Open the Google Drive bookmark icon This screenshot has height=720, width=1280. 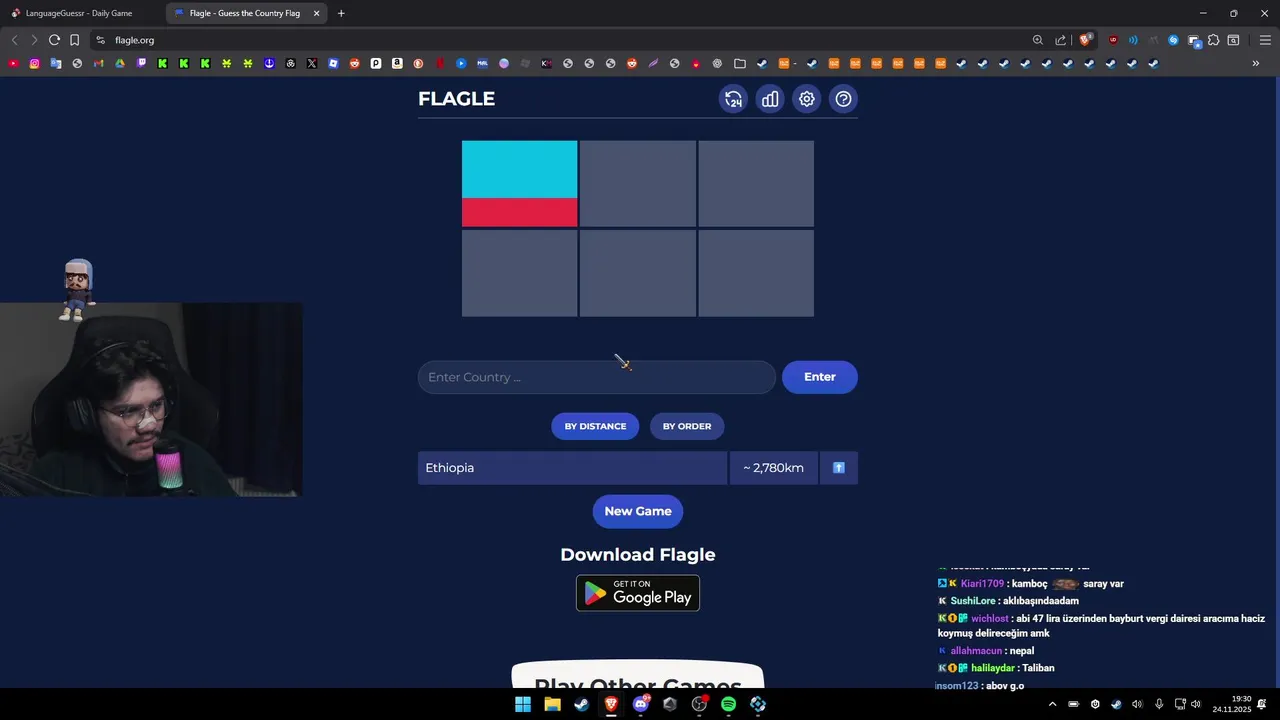120,63
